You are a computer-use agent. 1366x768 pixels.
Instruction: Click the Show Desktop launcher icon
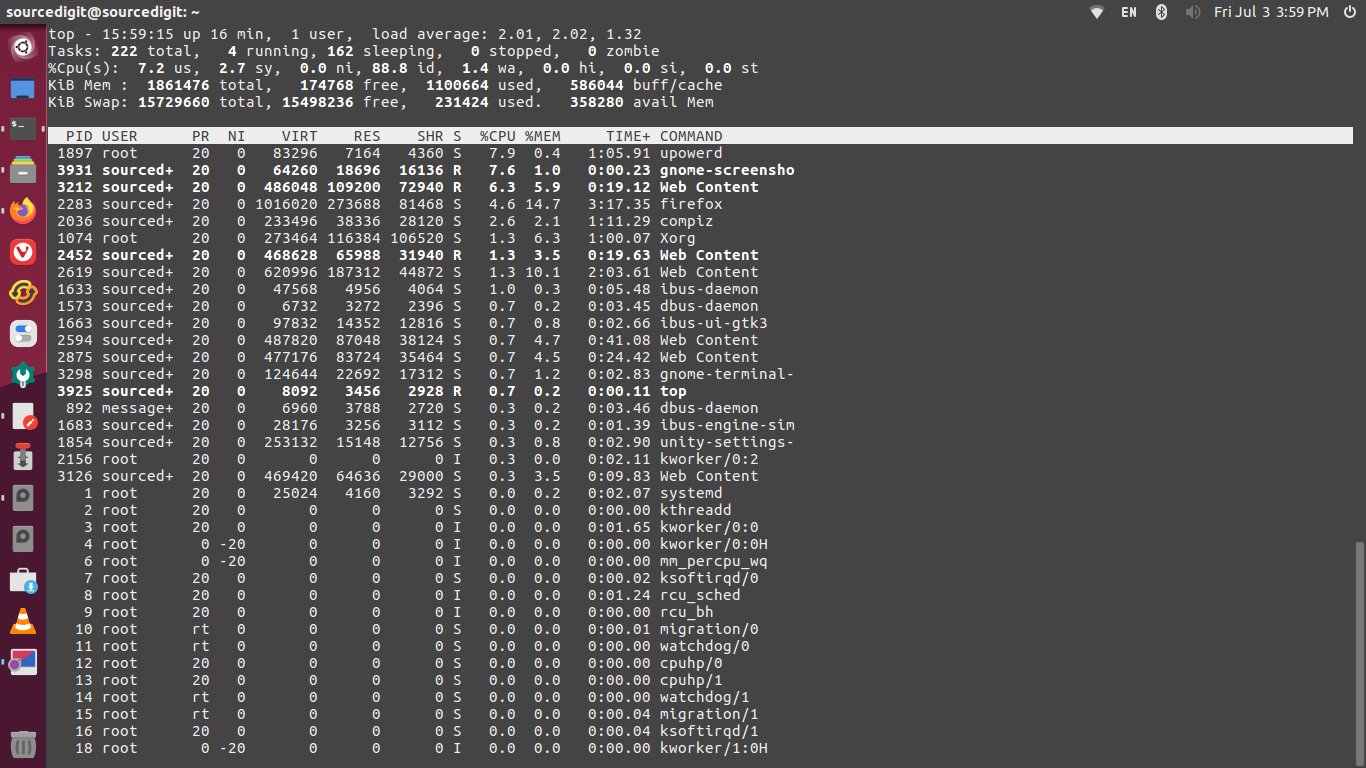(23, 88)
